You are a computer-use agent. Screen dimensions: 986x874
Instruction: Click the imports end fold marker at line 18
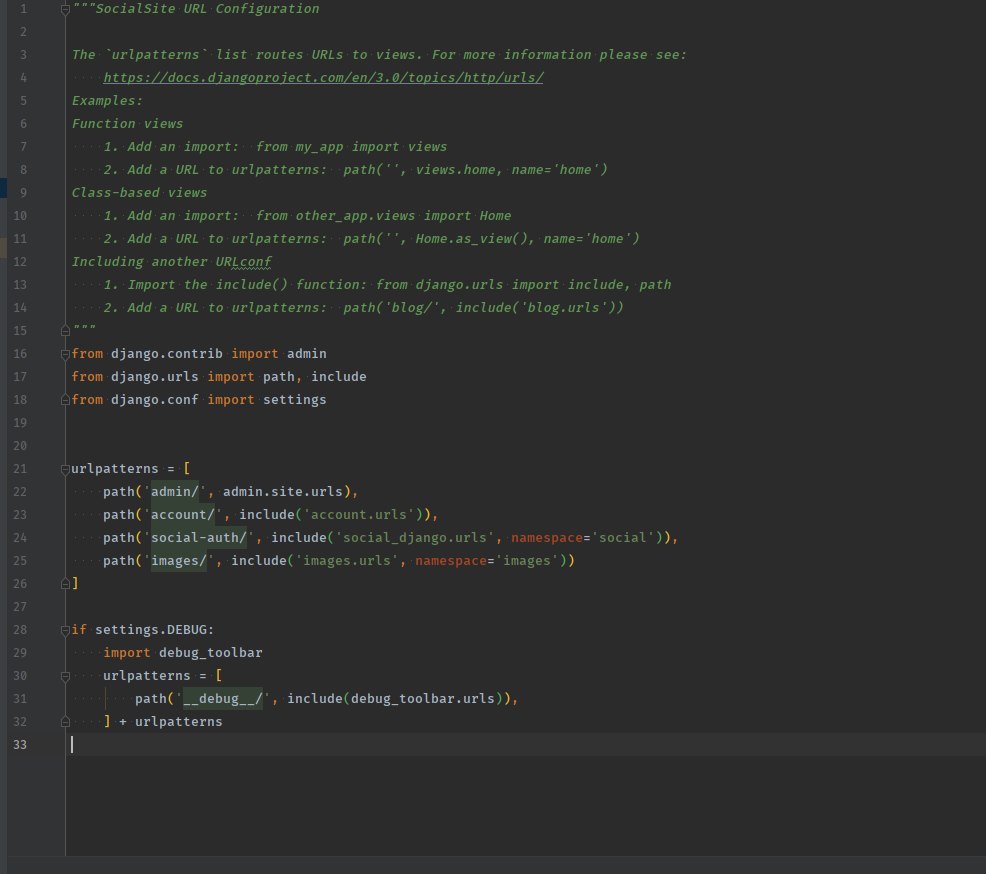point(65,400)
